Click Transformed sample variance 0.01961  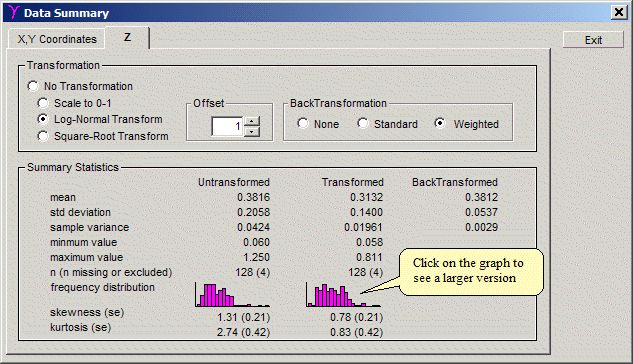coord(363,227)
